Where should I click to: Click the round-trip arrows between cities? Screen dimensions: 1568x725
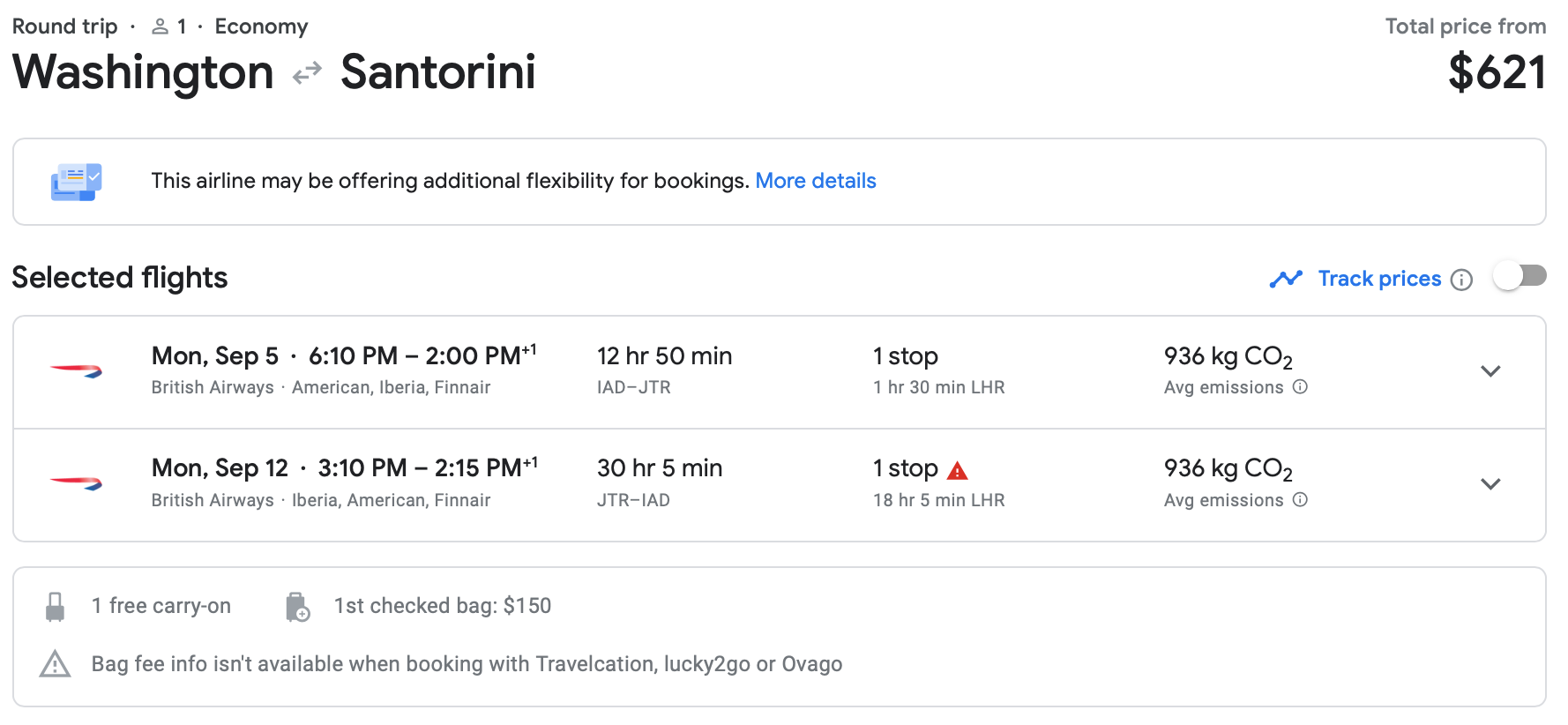click(x=307, y=73)
